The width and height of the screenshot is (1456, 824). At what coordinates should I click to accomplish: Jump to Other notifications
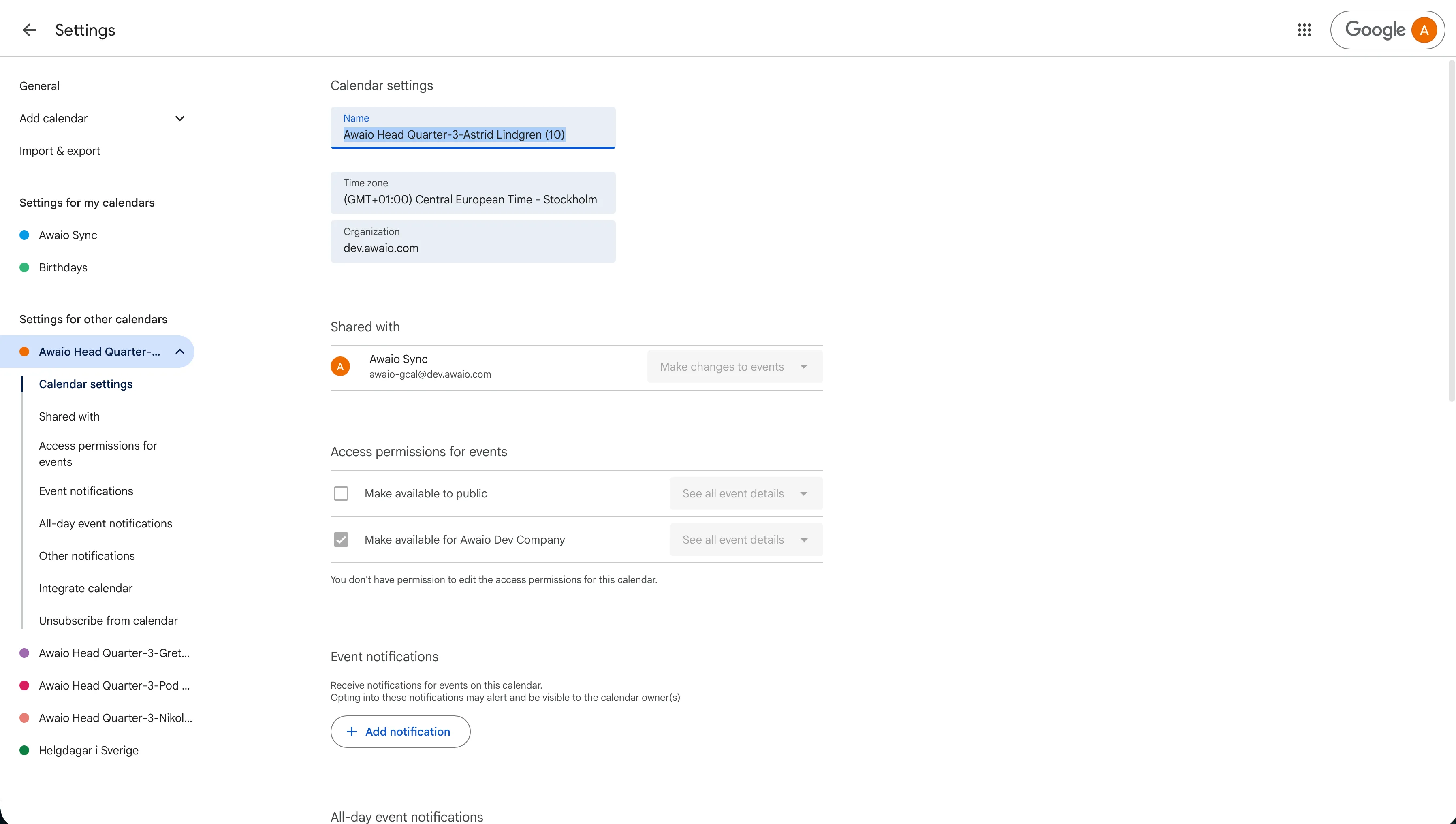point(87,556)
